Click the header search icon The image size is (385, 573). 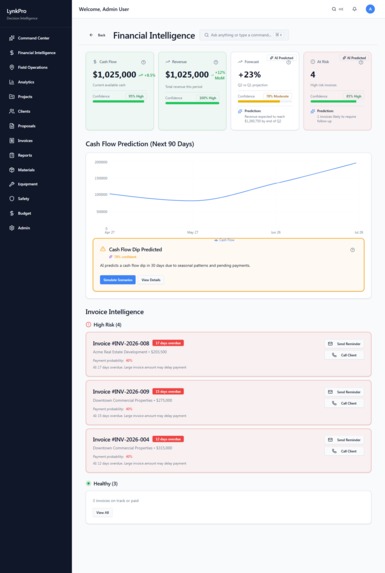[x=334, y=9]
